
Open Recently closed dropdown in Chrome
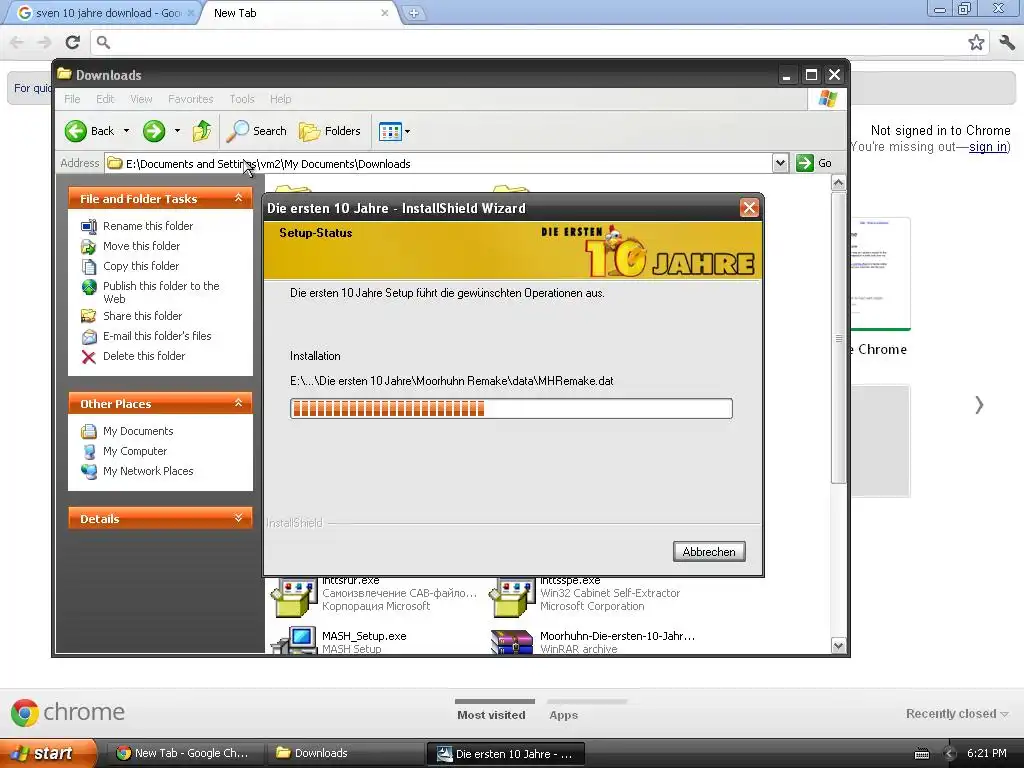click(x=957, y=714)
